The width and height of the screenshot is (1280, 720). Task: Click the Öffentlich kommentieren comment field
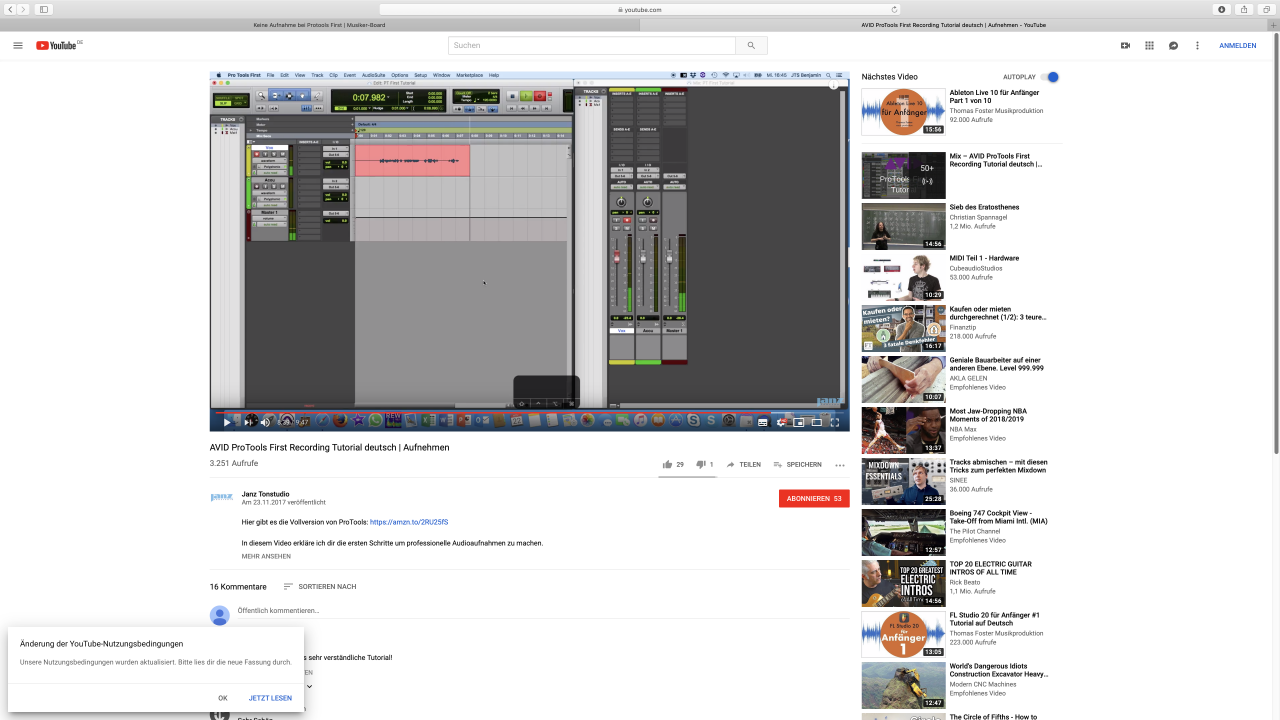542,611
